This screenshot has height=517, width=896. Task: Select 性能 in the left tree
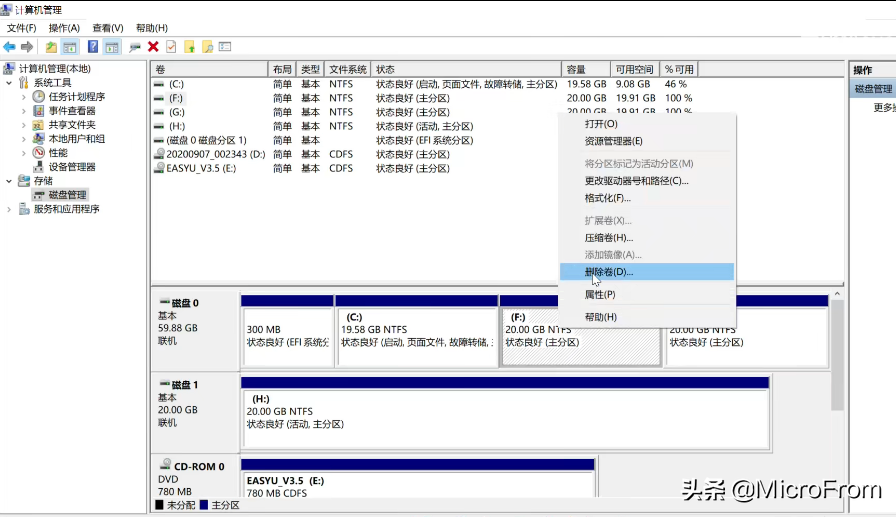tap(58, 153)
